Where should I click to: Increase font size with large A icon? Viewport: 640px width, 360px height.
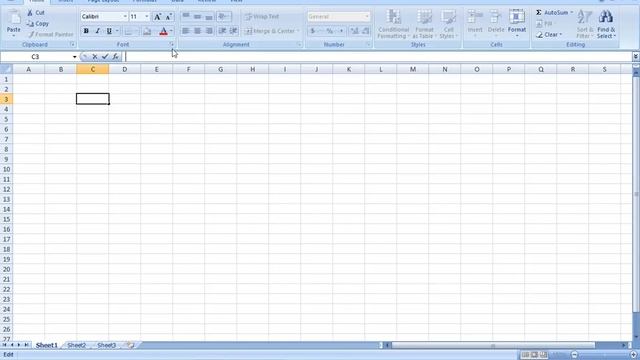[x=157, y=16]
